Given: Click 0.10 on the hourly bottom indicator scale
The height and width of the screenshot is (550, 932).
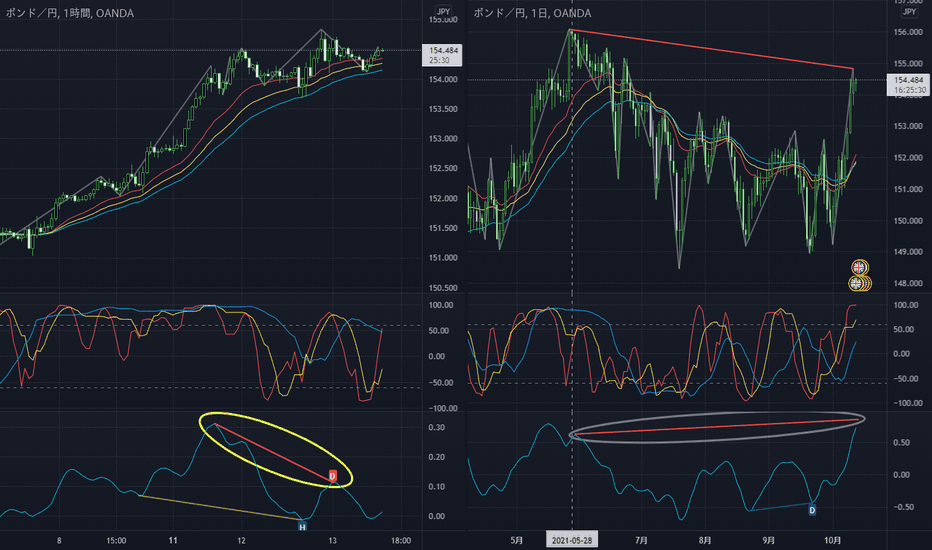Looking at the screenshot, I should (436, 486).
